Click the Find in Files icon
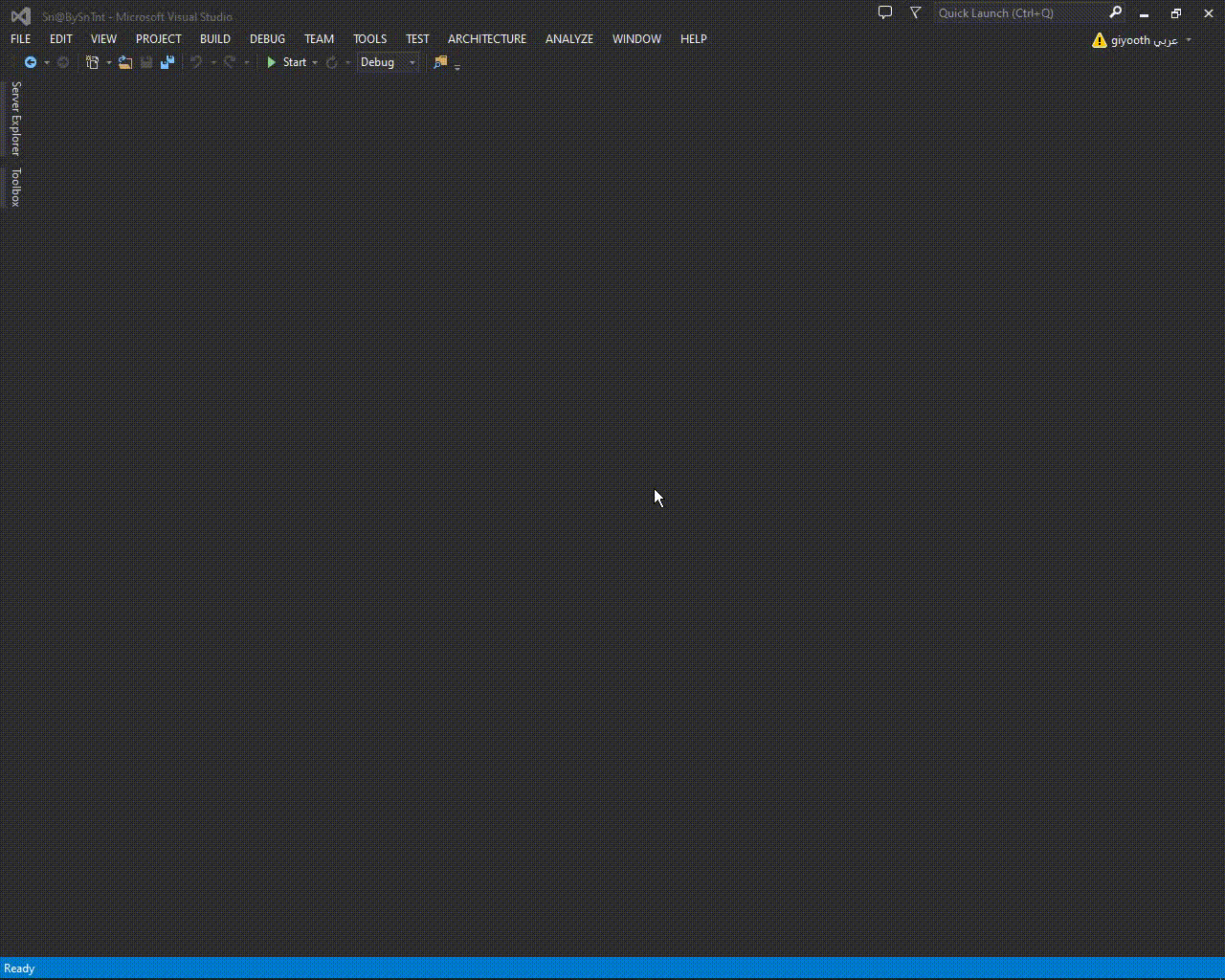The height and width of the screenshot is (980, 1225). [x=440, y=62]
